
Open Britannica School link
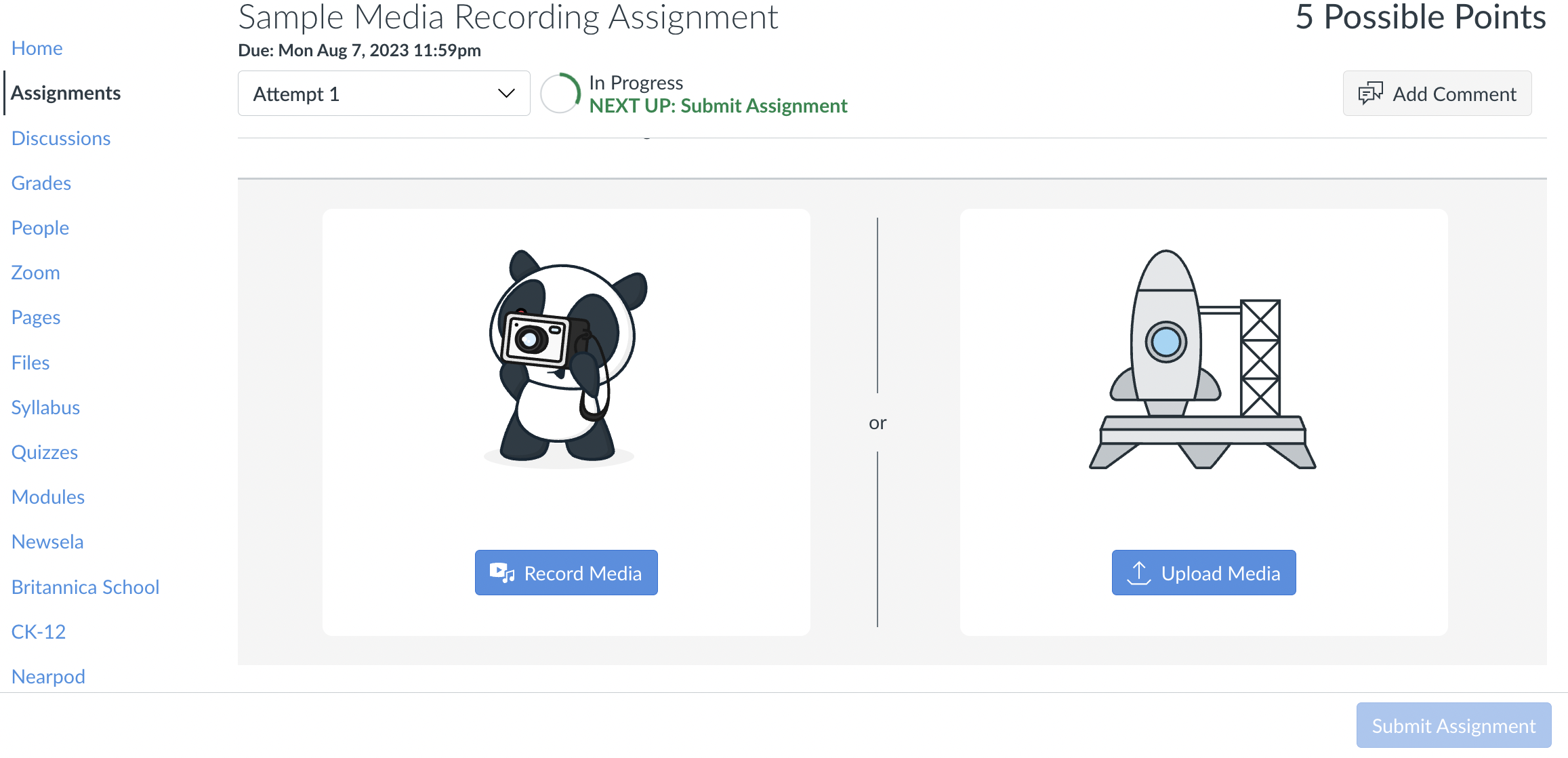[85, 587]
